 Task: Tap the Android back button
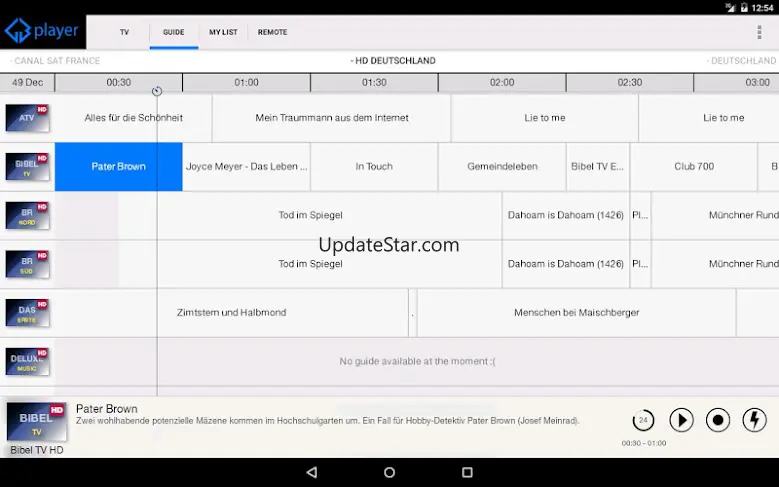(x=312, y=472)
